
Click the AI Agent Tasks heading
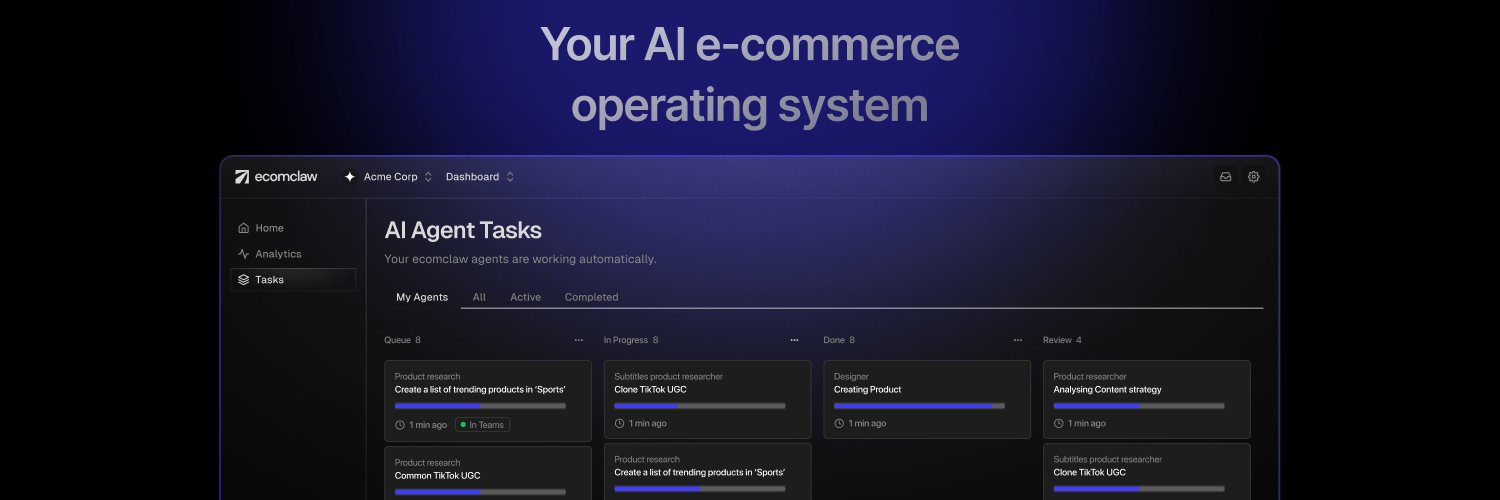tap(463, 230)
